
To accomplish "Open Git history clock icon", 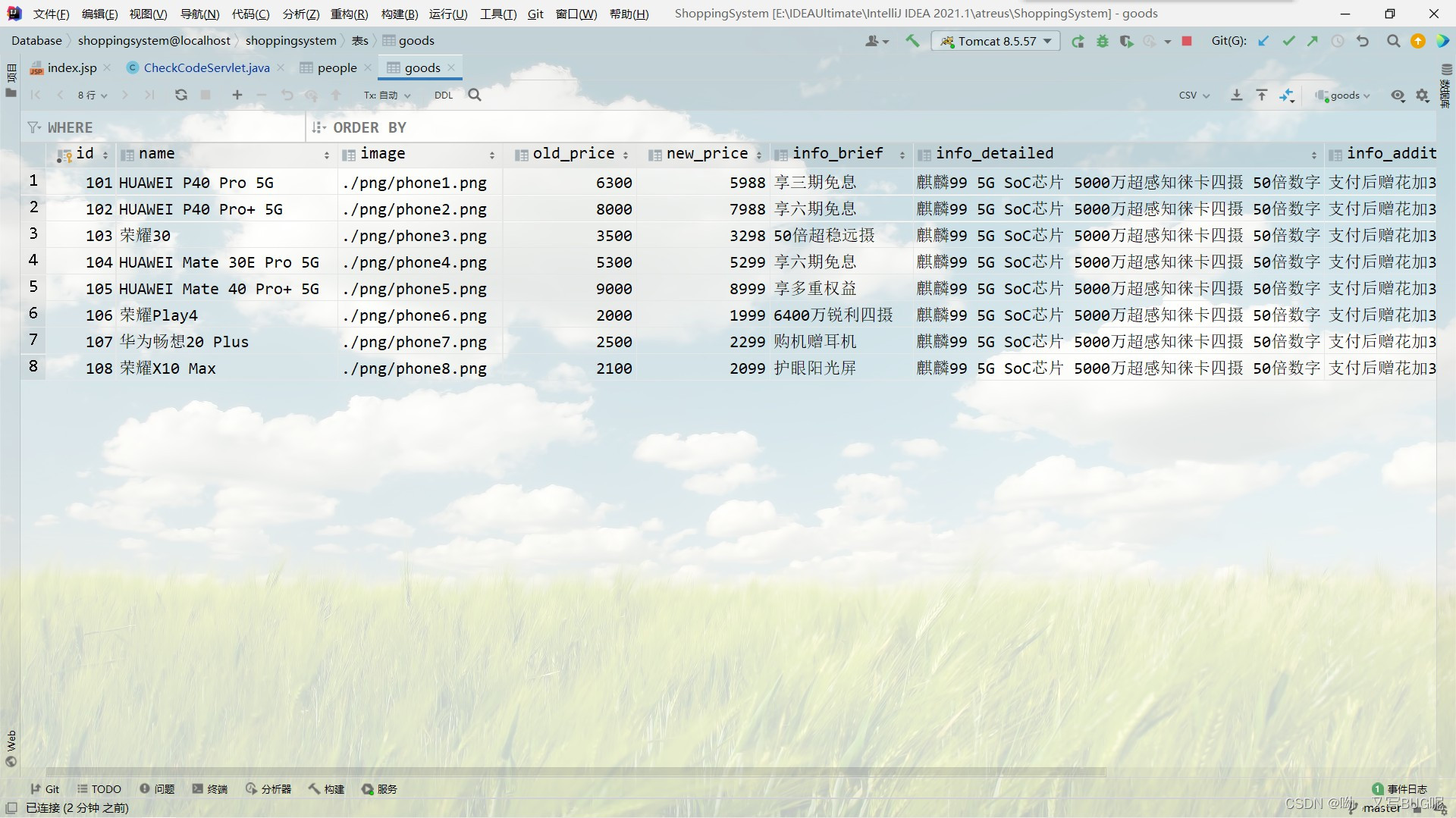I will (1338, 41).
